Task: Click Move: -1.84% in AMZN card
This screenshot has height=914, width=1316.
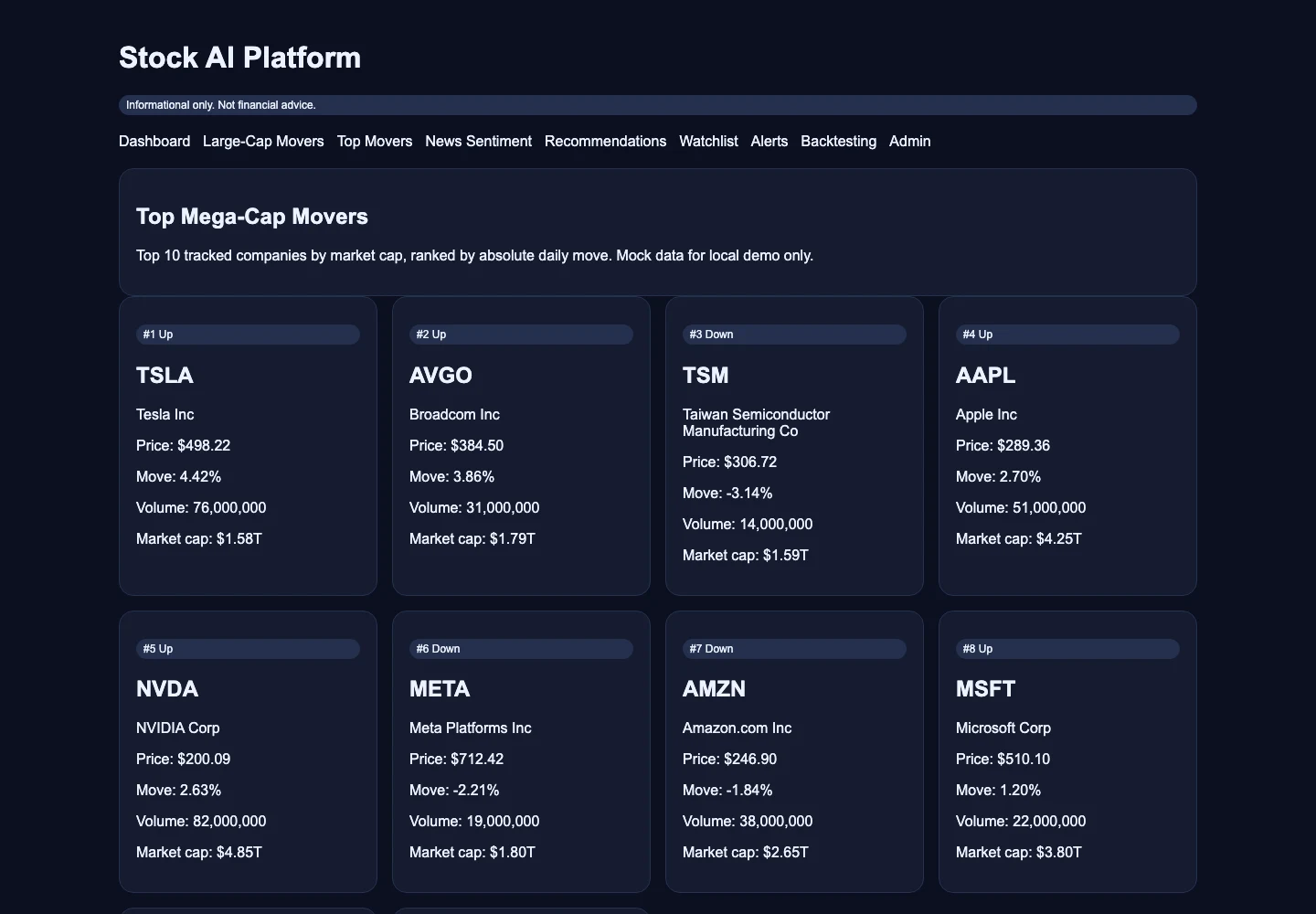Action: coord(727,791)
